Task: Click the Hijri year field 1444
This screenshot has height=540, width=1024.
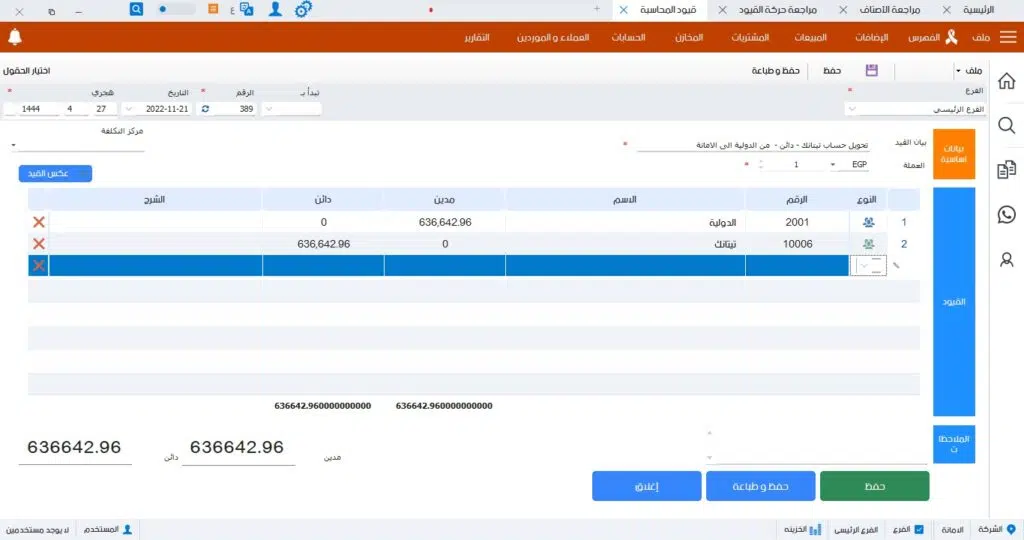Action: [30, 109]
